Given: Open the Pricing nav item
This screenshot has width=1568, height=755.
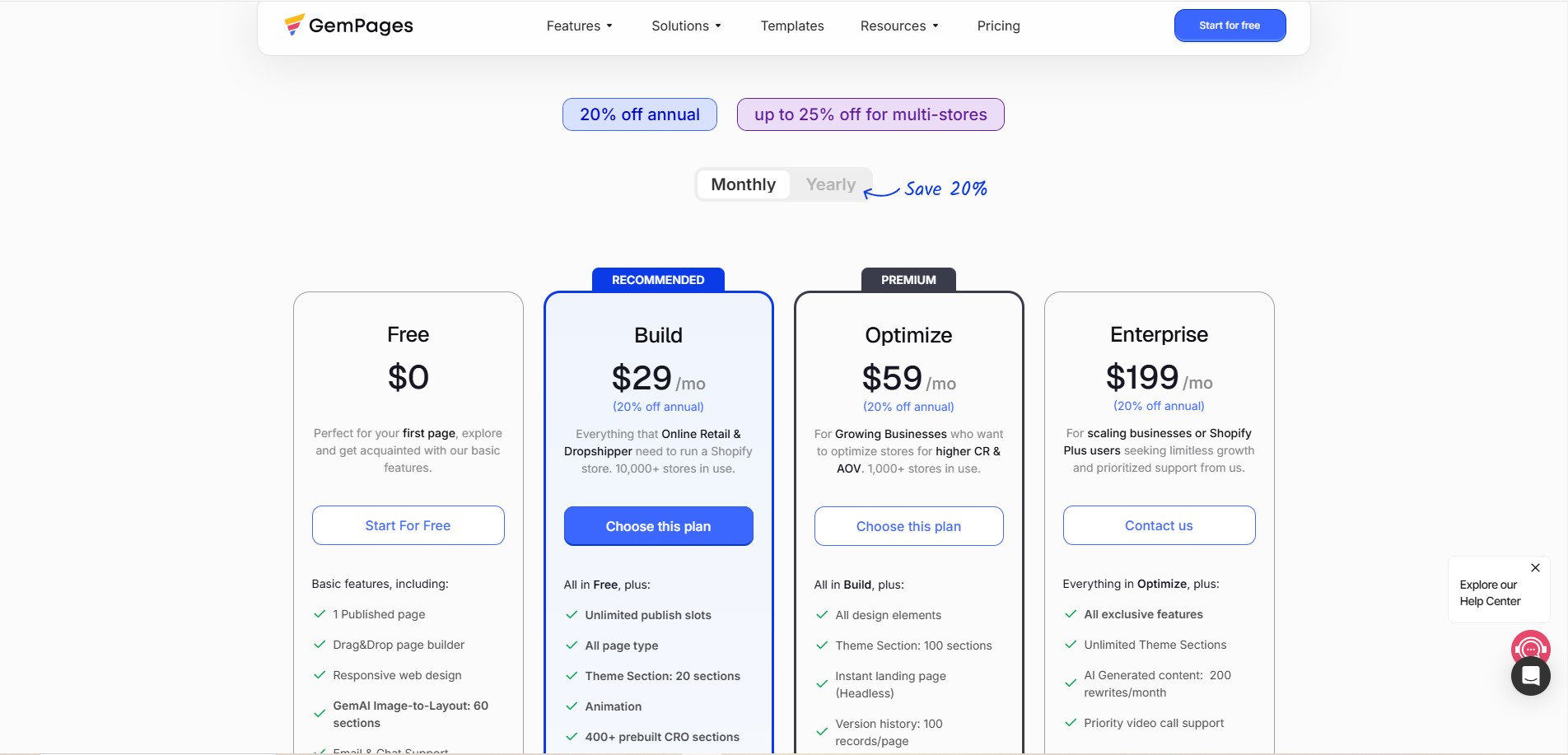Looking at the screenshot, I should click(x=998, y=26).
